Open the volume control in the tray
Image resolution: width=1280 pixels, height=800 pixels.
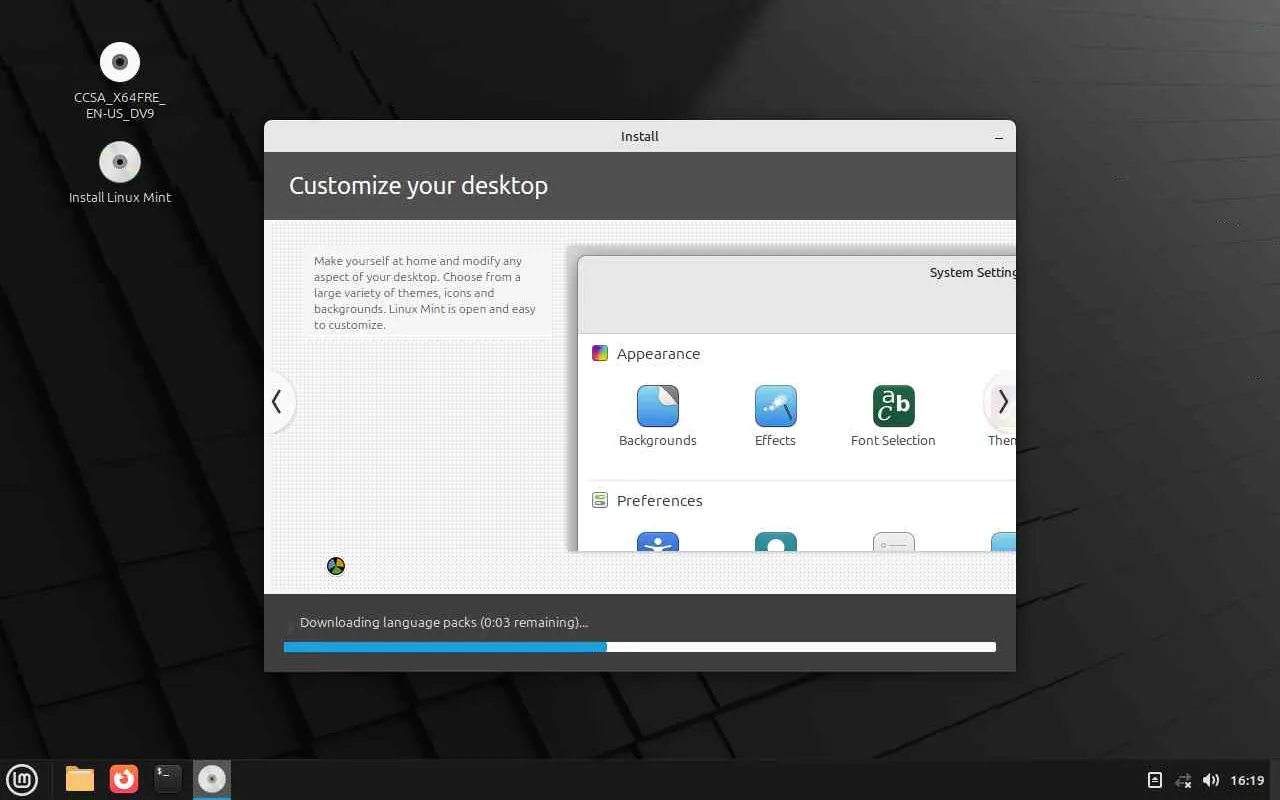[x=1211, y=780]
